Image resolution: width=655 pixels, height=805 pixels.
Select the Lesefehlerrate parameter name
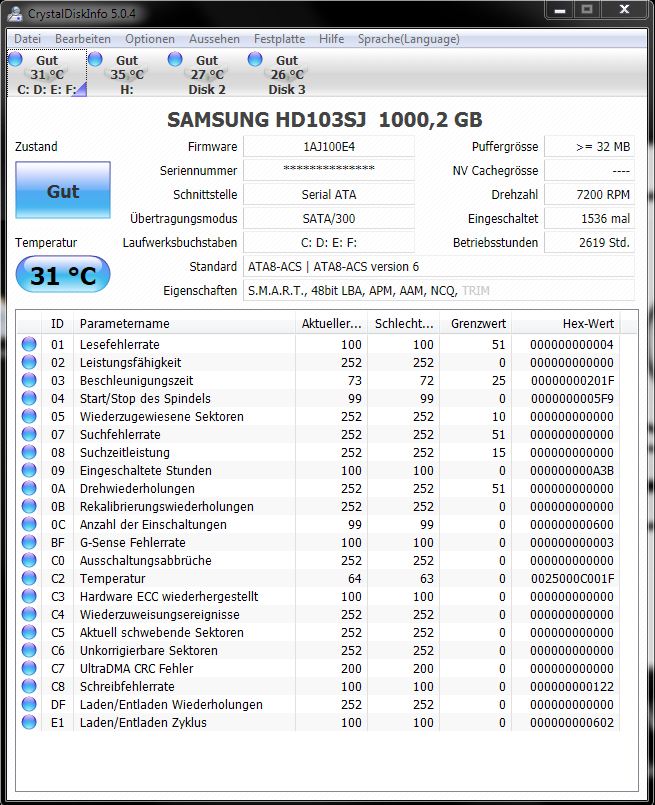tap(120, 344)
